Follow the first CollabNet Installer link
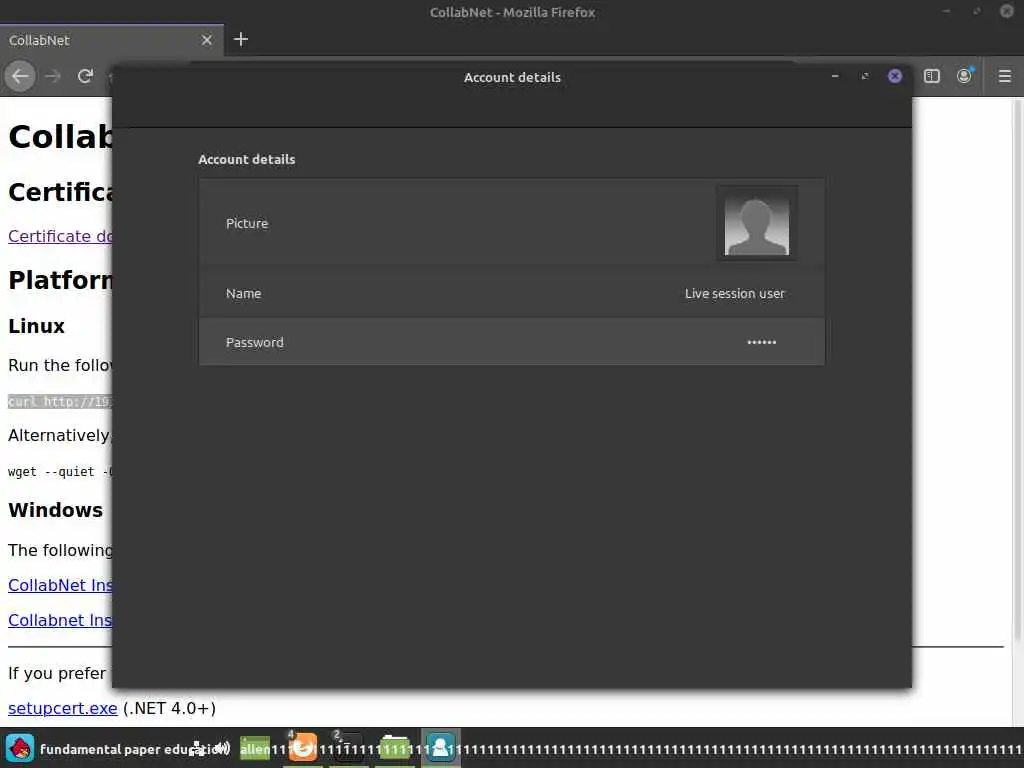Image resolution: width=1024 pixels, height=768 pixels. click(60, 585)
